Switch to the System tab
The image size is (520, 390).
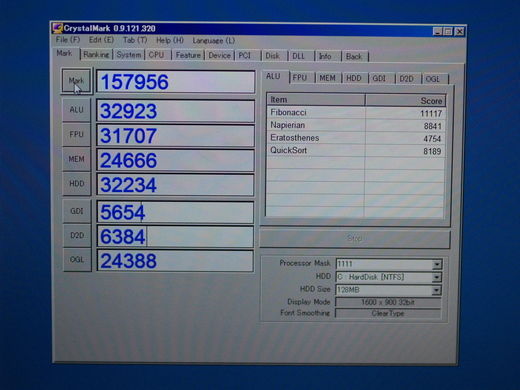pos(129,55)
